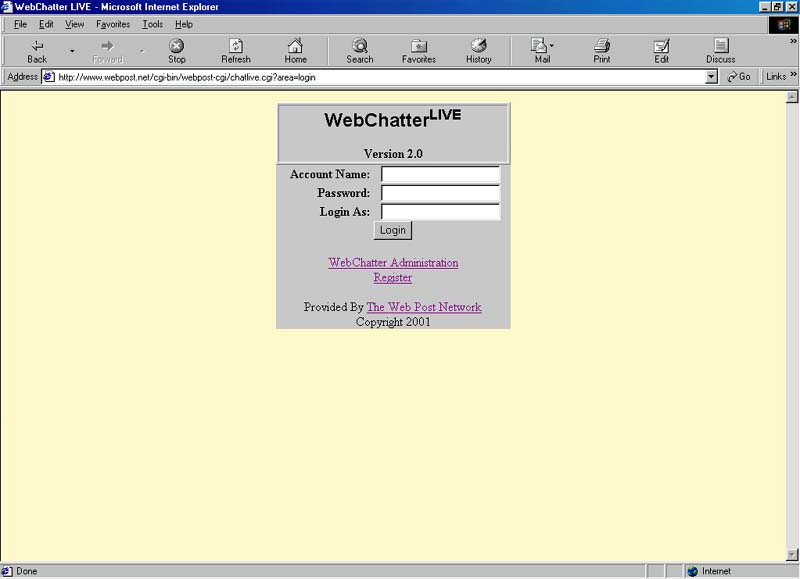Click the 'Password:' label
The height and width of the screenshot is (579, 800).
point(343,193)
